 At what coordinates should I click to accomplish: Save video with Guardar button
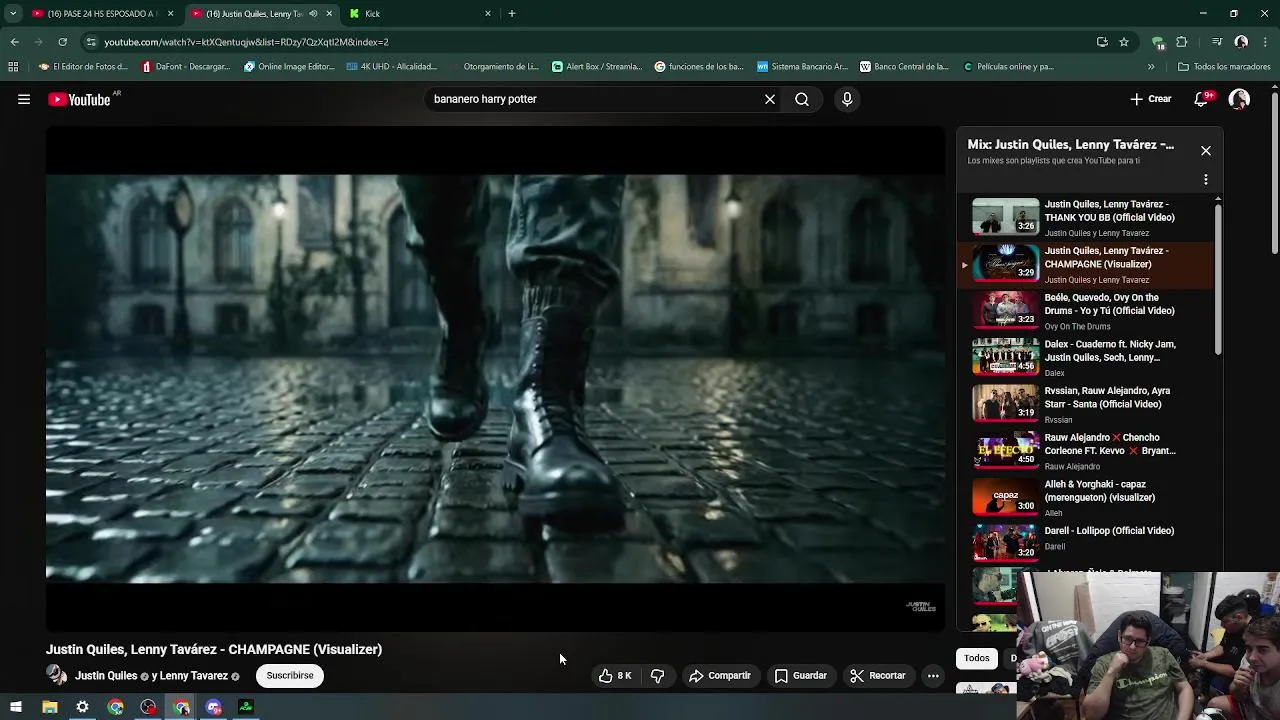pos(801,676)
